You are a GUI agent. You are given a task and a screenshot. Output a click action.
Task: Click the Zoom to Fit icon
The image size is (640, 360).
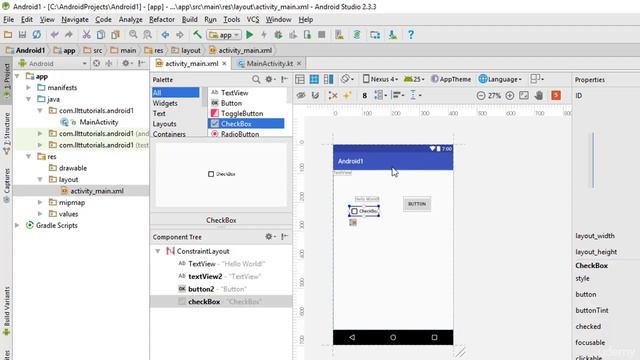coord(524,96)
